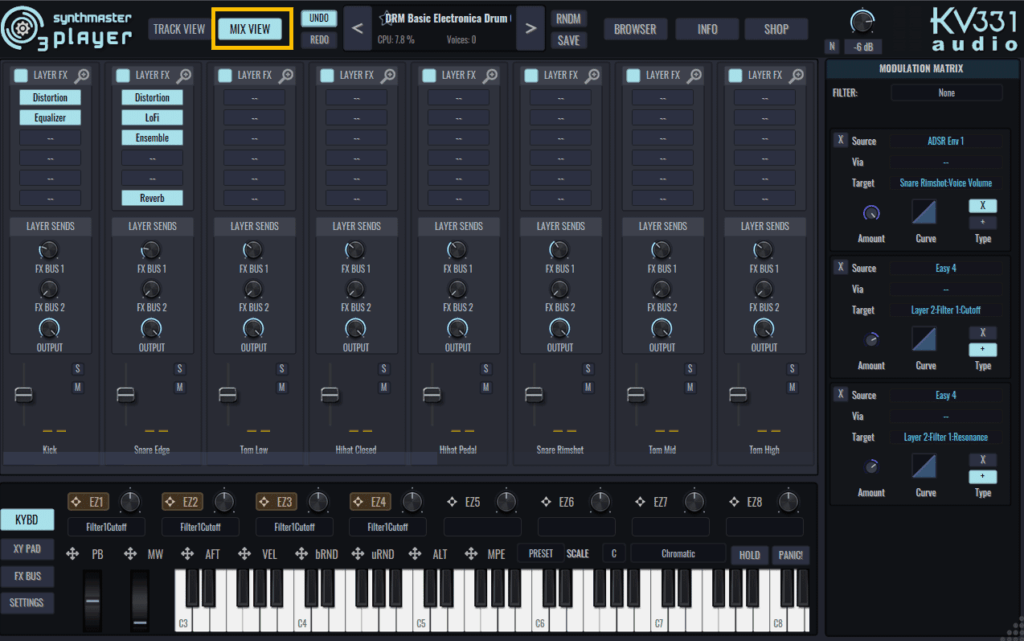Open the Chromatic scale dropdown

678,554
